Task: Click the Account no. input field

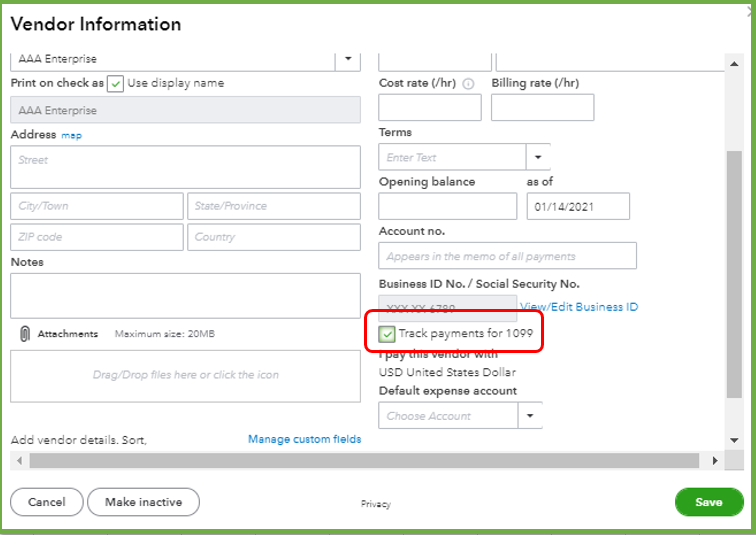Action: [507, 256]
